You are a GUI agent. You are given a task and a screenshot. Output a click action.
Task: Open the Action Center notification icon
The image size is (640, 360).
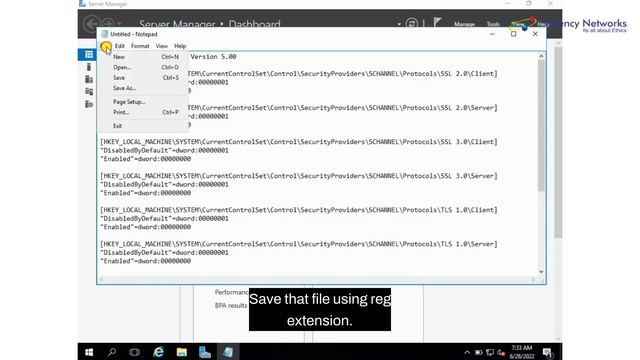click(547, 352)
